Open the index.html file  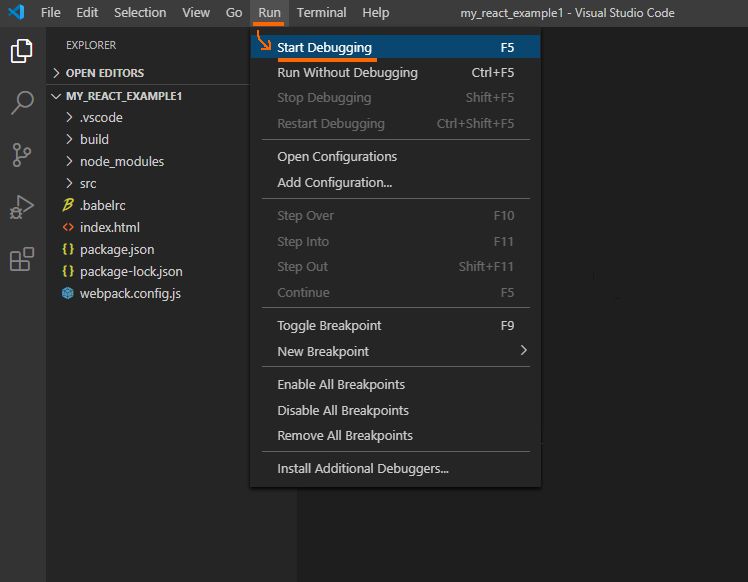[109, 227]
